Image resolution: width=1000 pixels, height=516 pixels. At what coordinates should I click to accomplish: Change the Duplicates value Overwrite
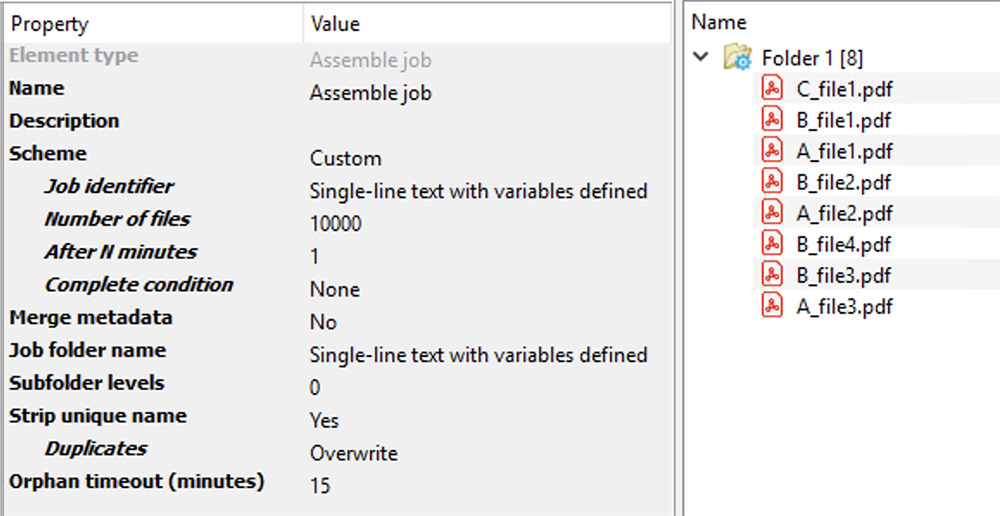(x=353, y=453)
